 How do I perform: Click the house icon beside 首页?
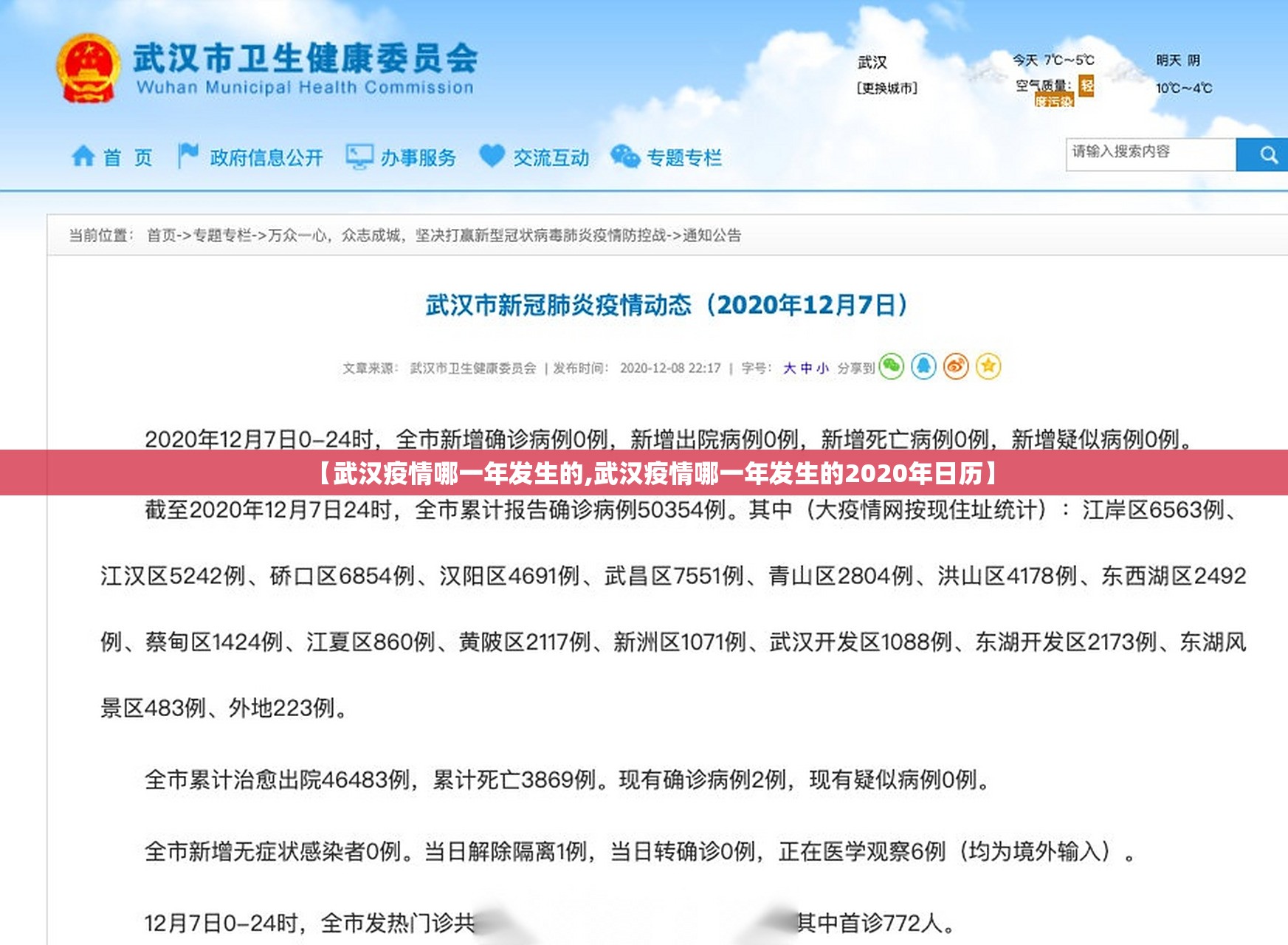click(83, 157)
